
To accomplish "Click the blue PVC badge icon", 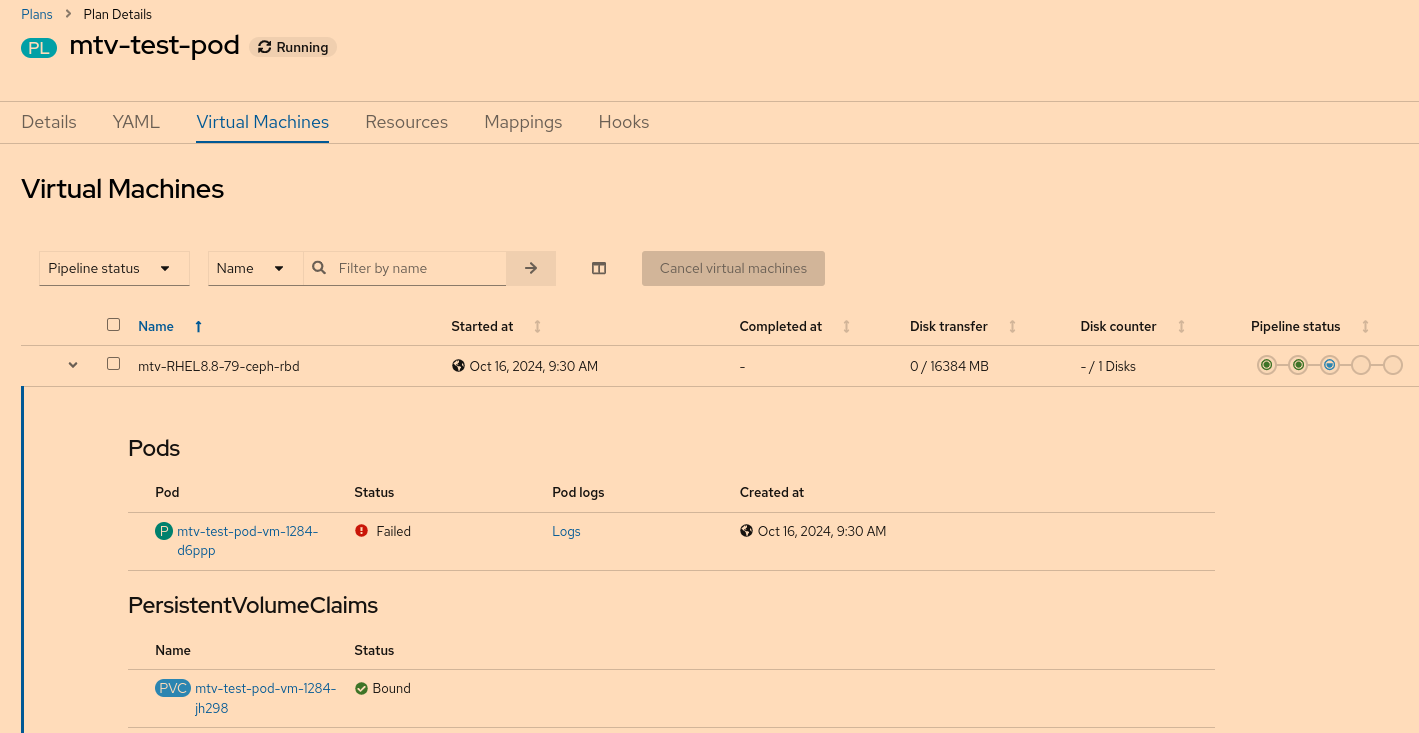I will 173,688.
